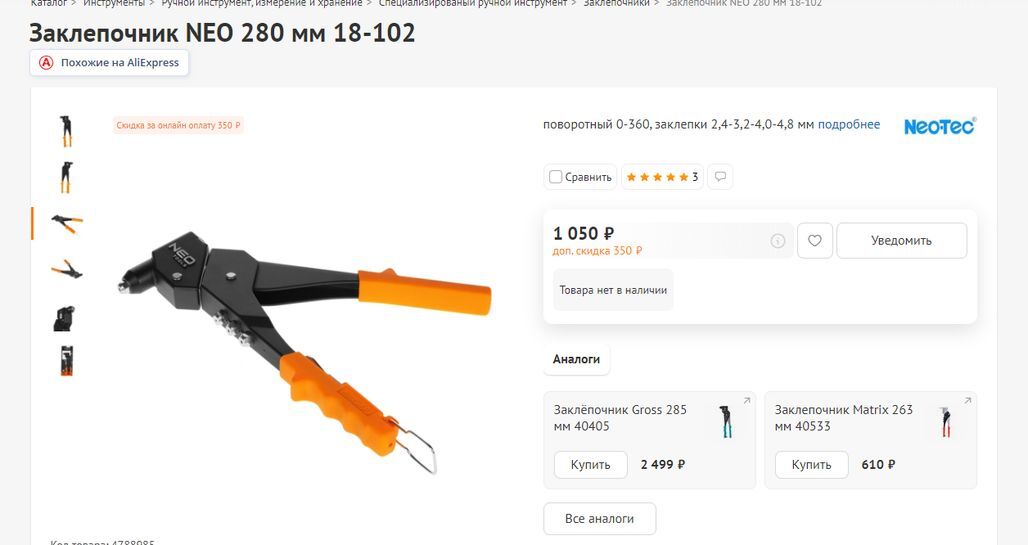Open the NeoTec brand logo

[939, 126]
